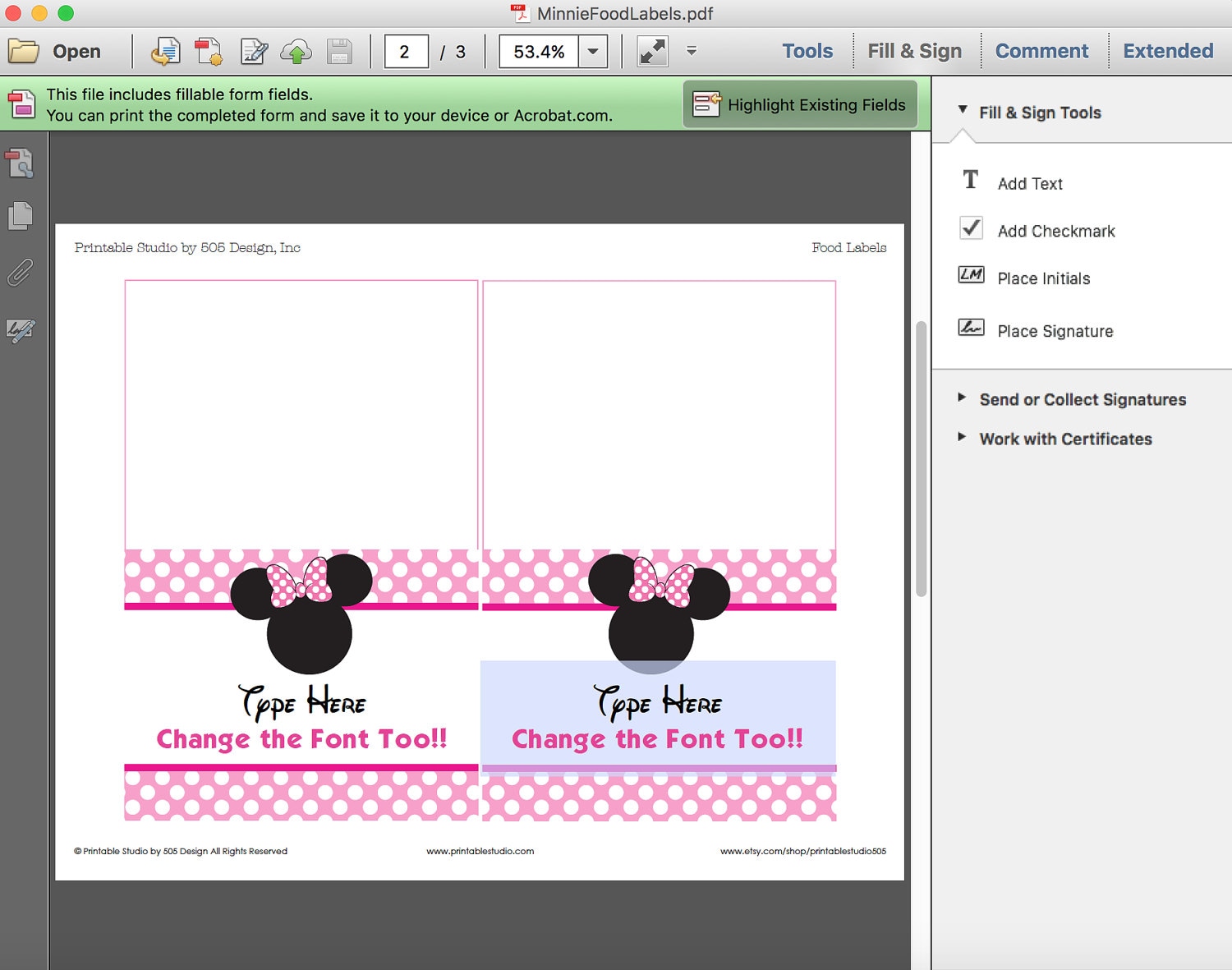Click the page number input field

pos(405,51)
